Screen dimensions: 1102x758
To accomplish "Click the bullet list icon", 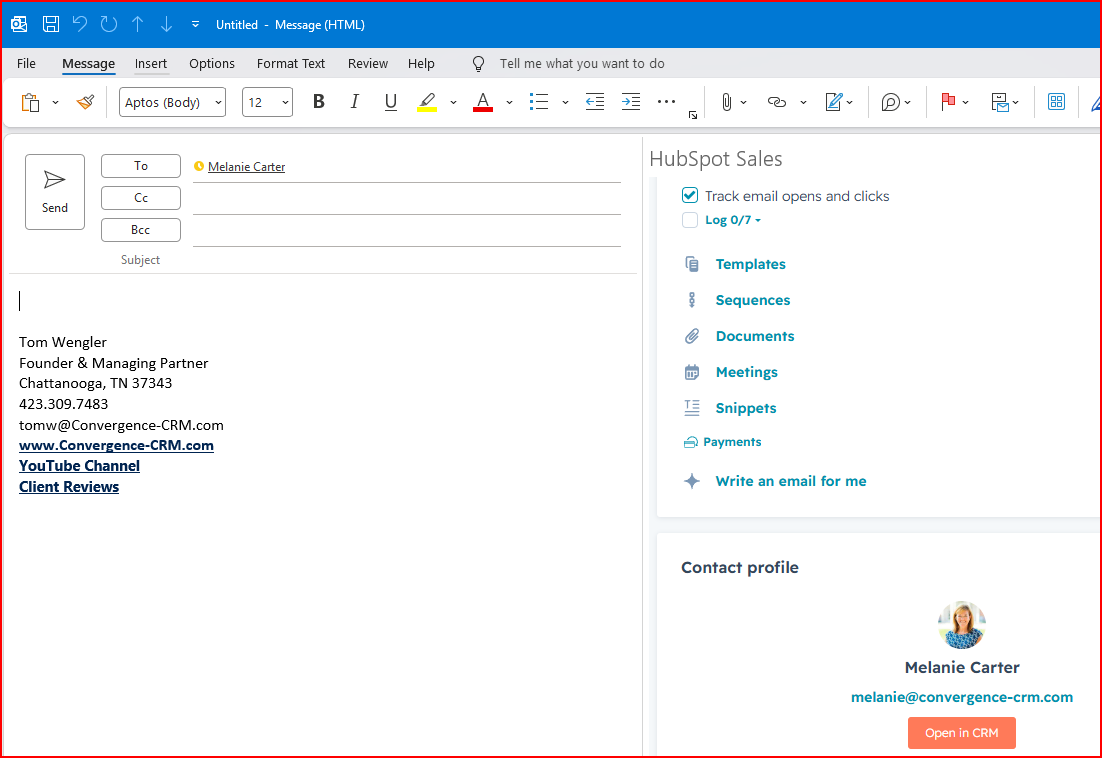I will [x=539, y=102].
